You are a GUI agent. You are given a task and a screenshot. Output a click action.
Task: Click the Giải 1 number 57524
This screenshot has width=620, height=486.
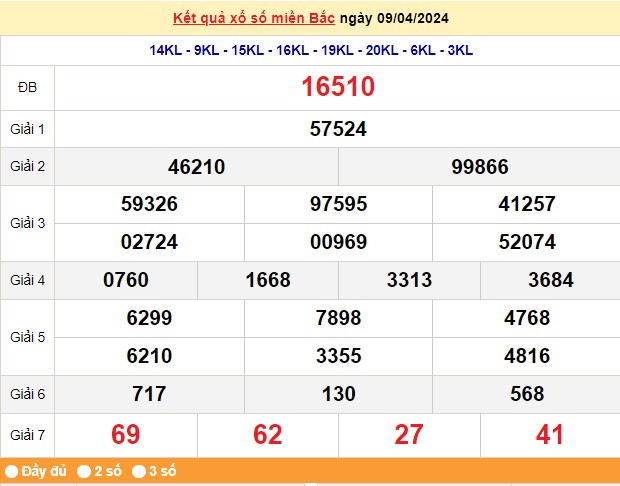[x=337, y=129]
